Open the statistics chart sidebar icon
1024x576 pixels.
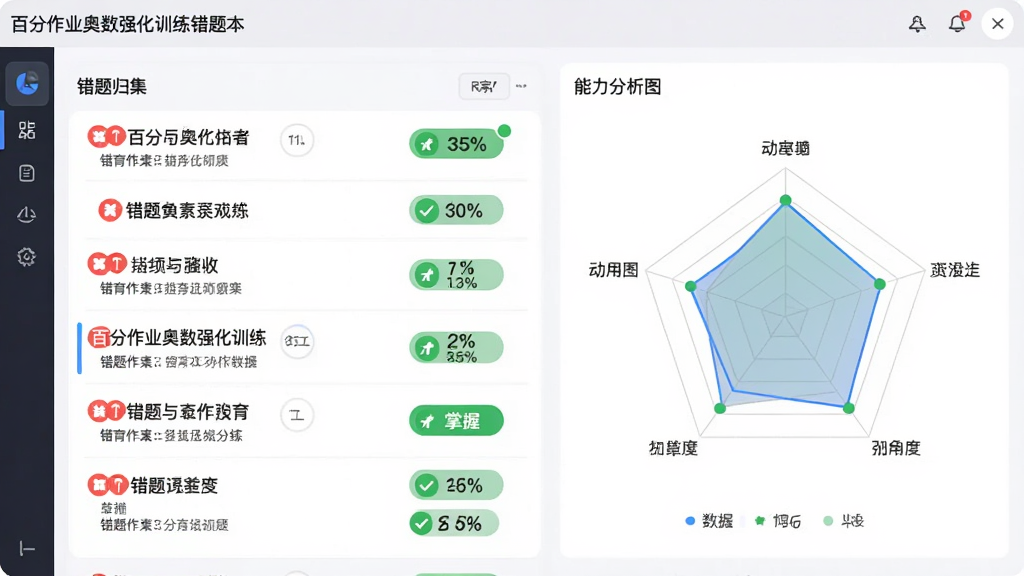(x=27, y=214)
